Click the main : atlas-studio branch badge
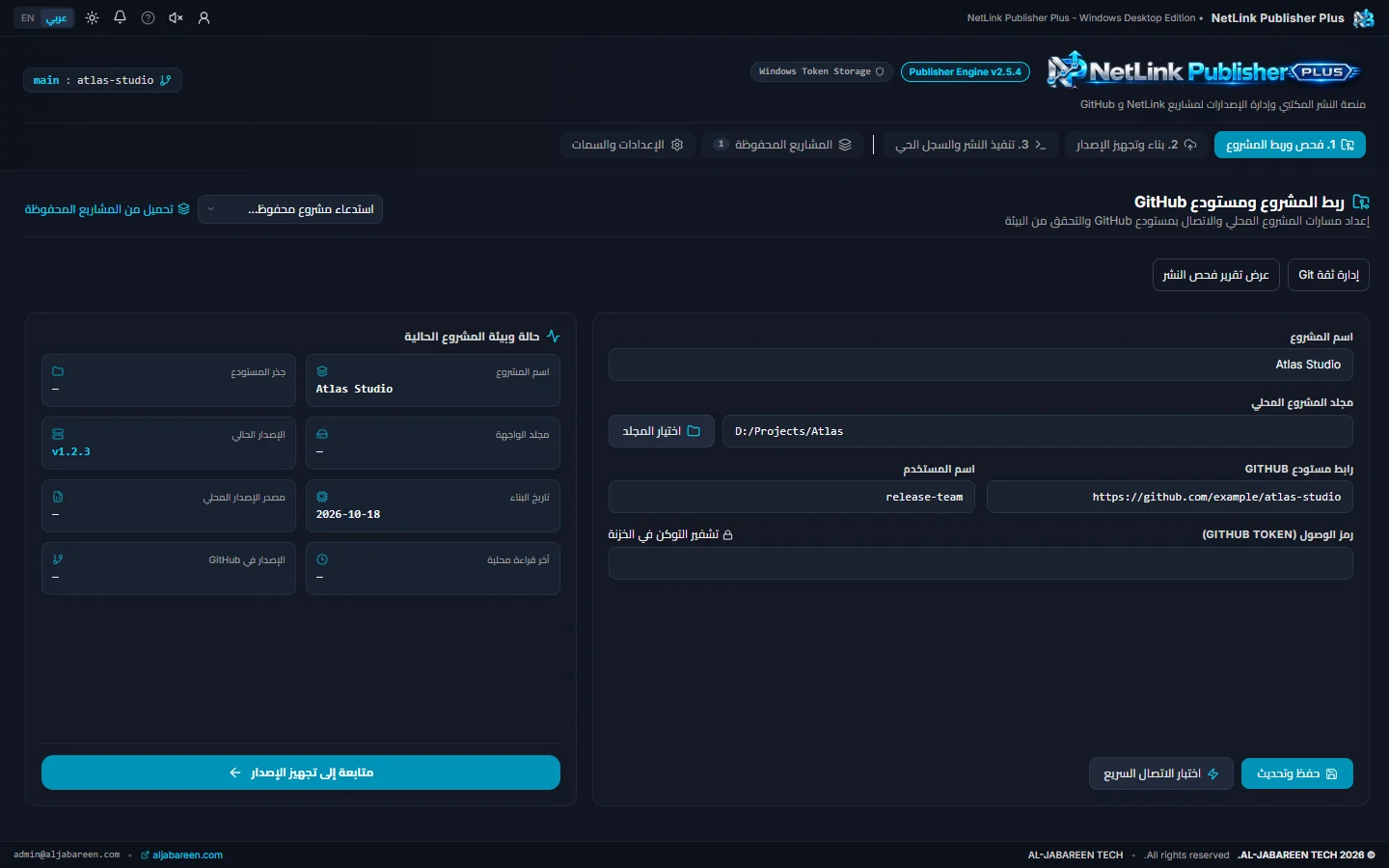The width and height of the screenshot is (1389, 868). (102, 80)
